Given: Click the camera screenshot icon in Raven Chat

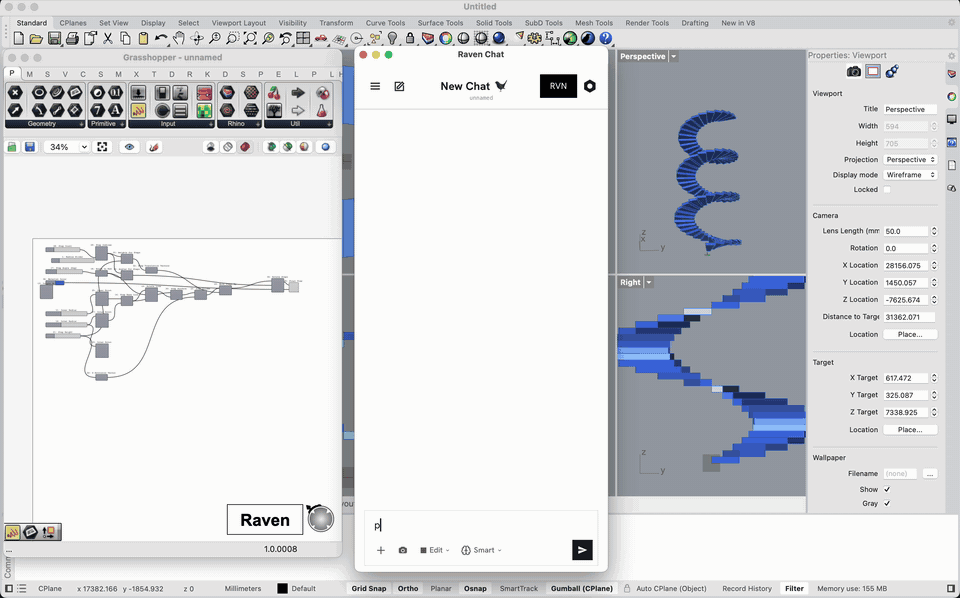Looking at the screenshot, I should pyautogui.click(x=402, y=550).
